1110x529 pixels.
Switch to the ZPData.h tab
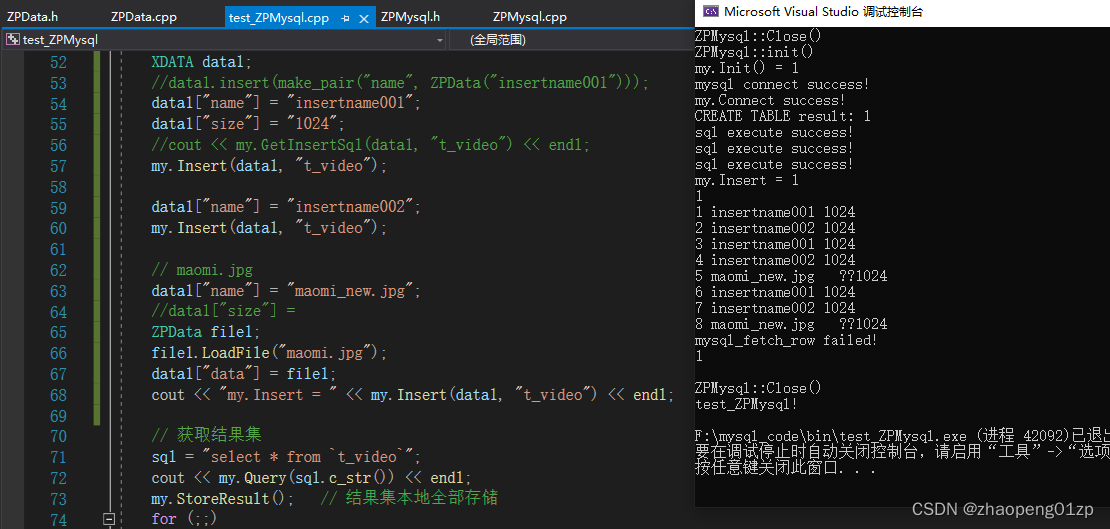33,17
